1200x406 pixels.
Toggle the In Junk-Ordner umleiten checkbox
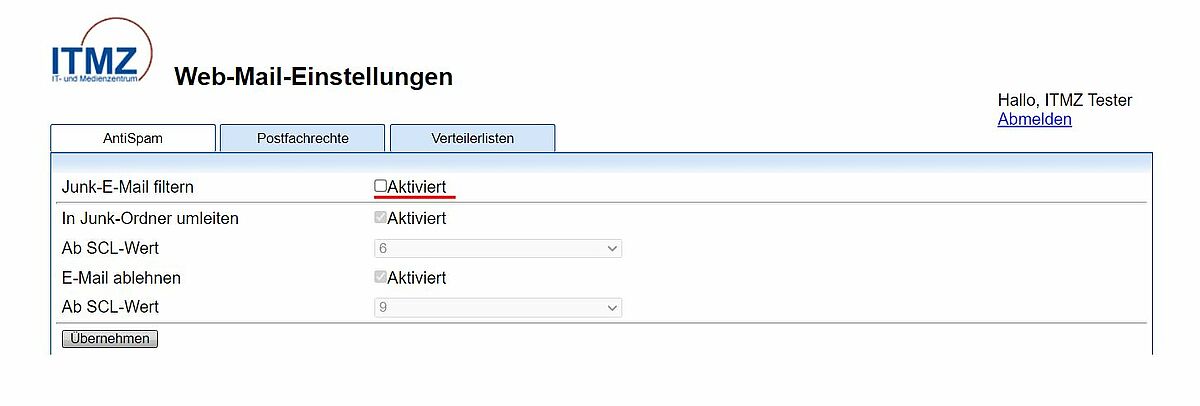pyautogui.click(x=380, y=217)
